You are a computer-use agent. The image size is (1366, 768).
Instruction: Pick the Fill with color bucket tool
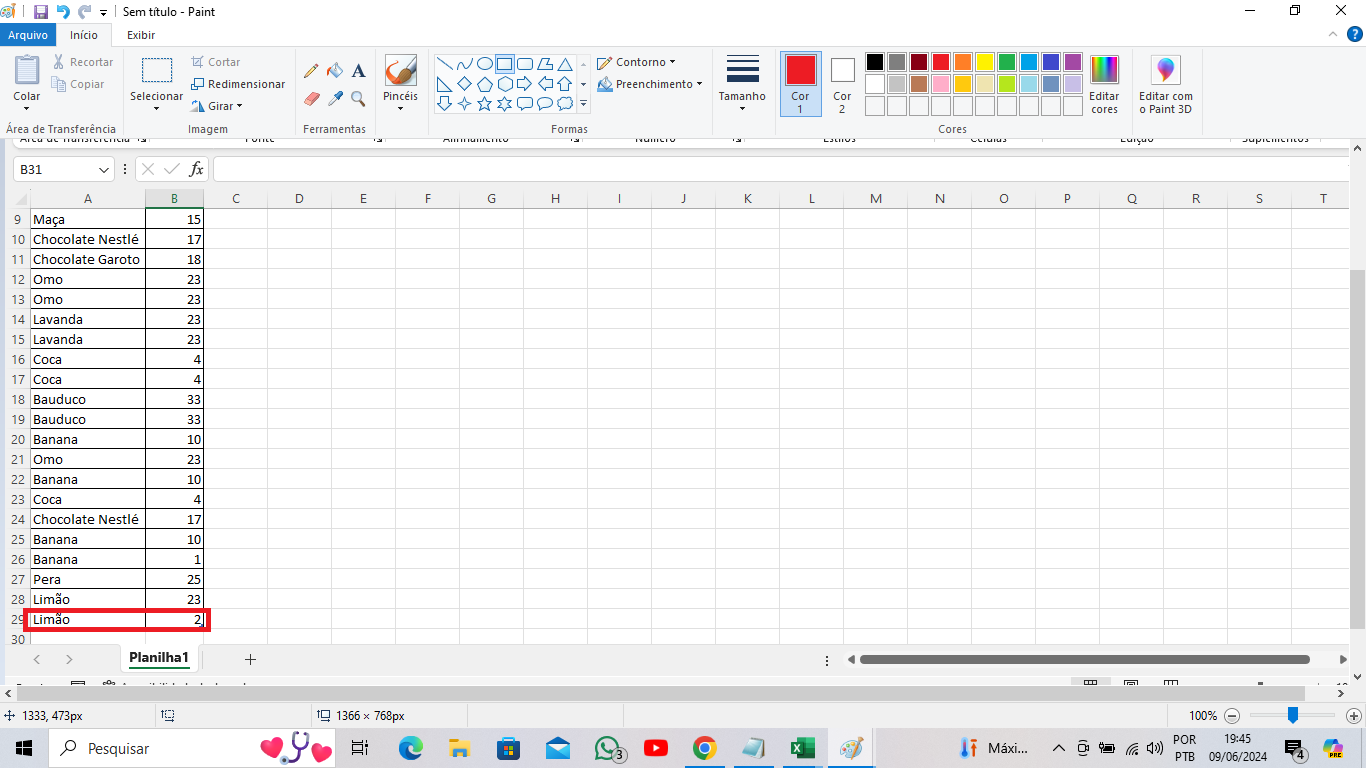tap(335, 71)
